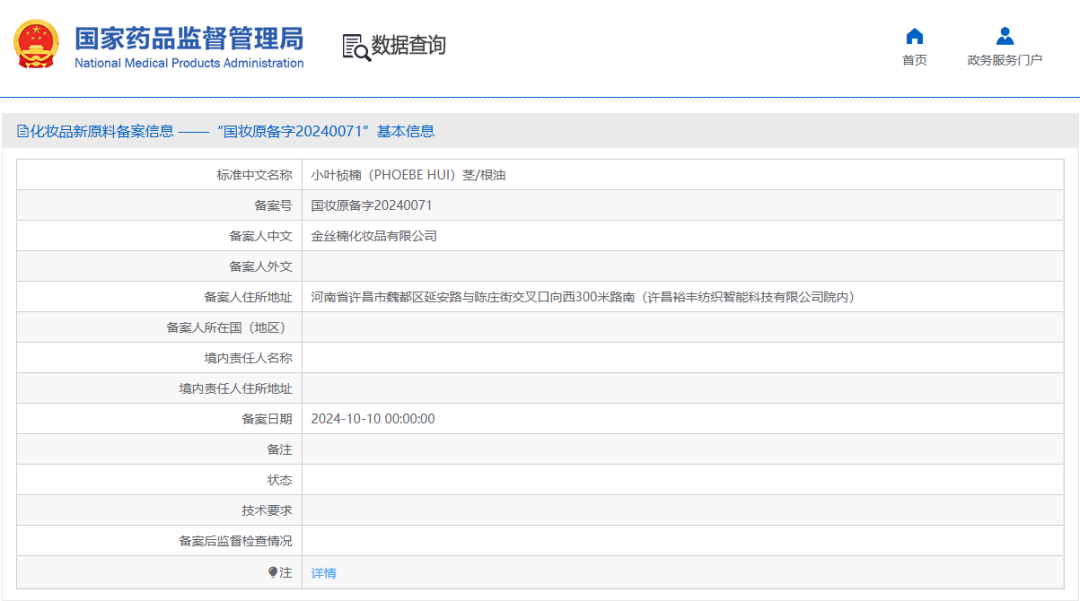
Task: Click the 首页 text label
Action: pos(915,61)
